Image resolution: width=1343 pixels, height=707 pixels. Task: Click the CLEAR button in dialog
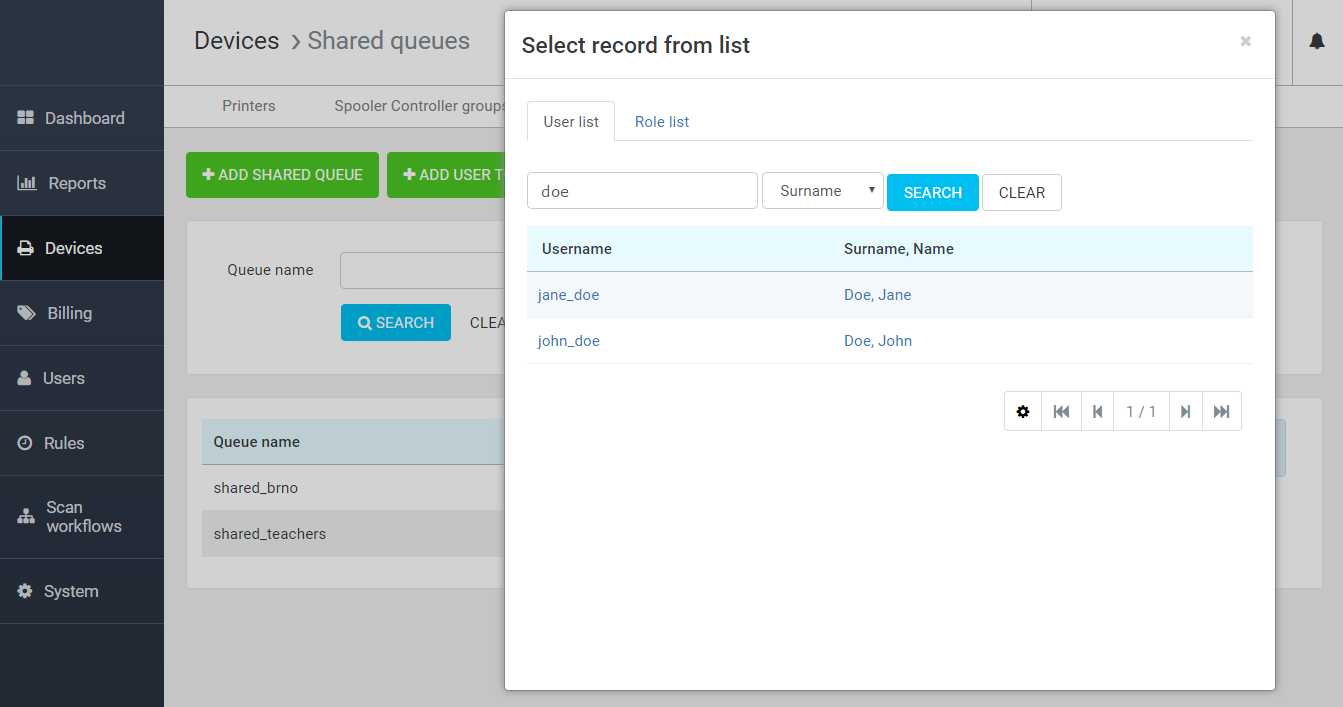click(x=1021, y=193)
